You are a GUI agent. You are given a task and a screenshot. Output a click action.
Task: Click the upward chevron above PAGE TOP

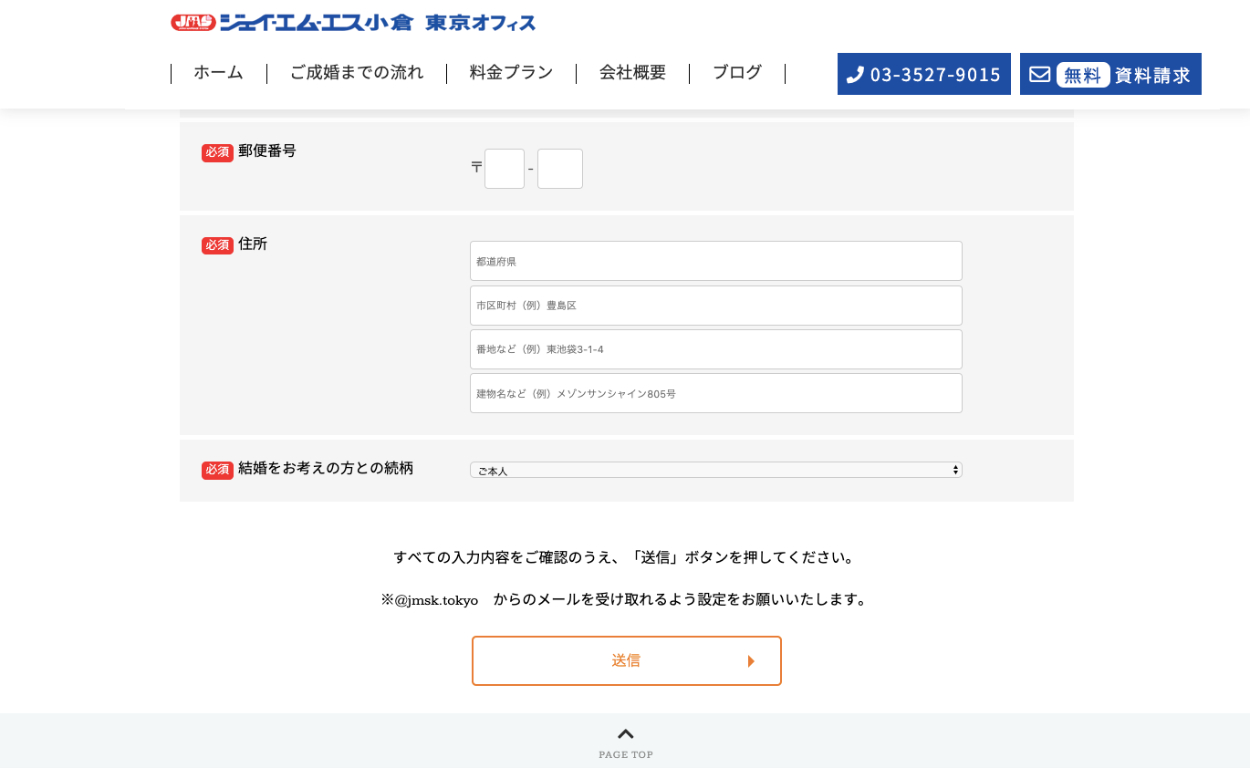[625, 734]
